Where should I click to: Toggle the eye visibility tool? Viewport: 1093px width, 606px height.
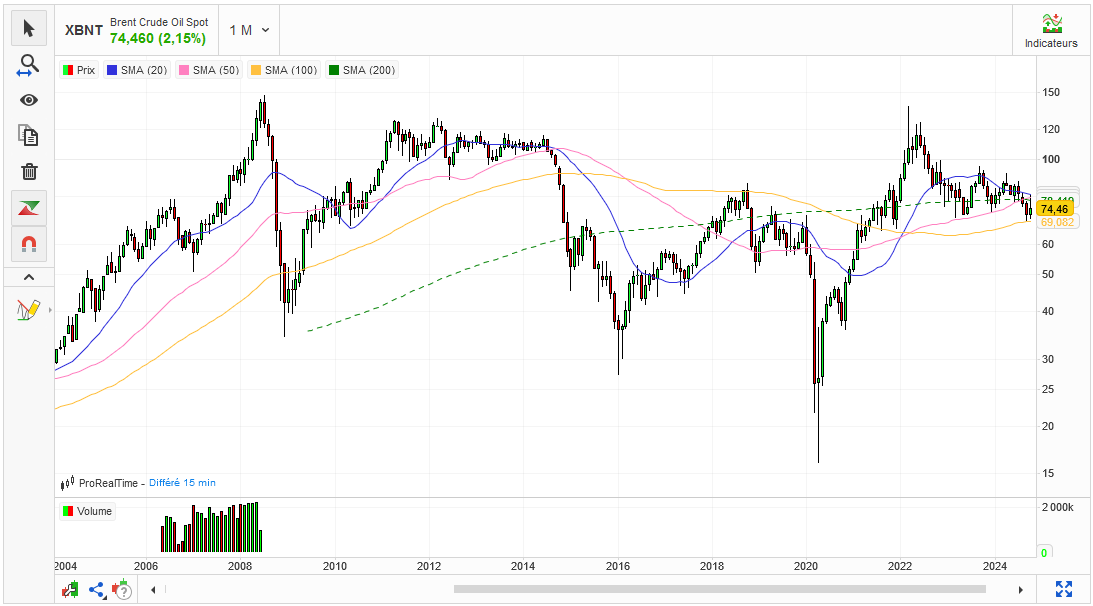(x=29, y=100)
